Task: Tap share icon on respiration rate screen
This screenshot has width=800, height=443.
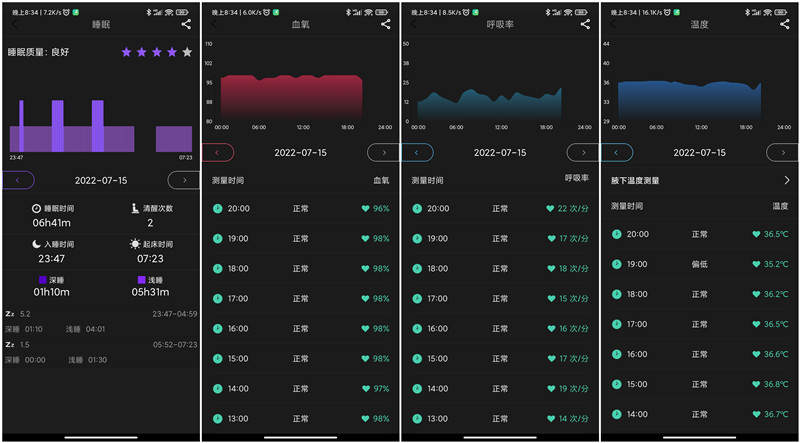Action: pos(585,24)
